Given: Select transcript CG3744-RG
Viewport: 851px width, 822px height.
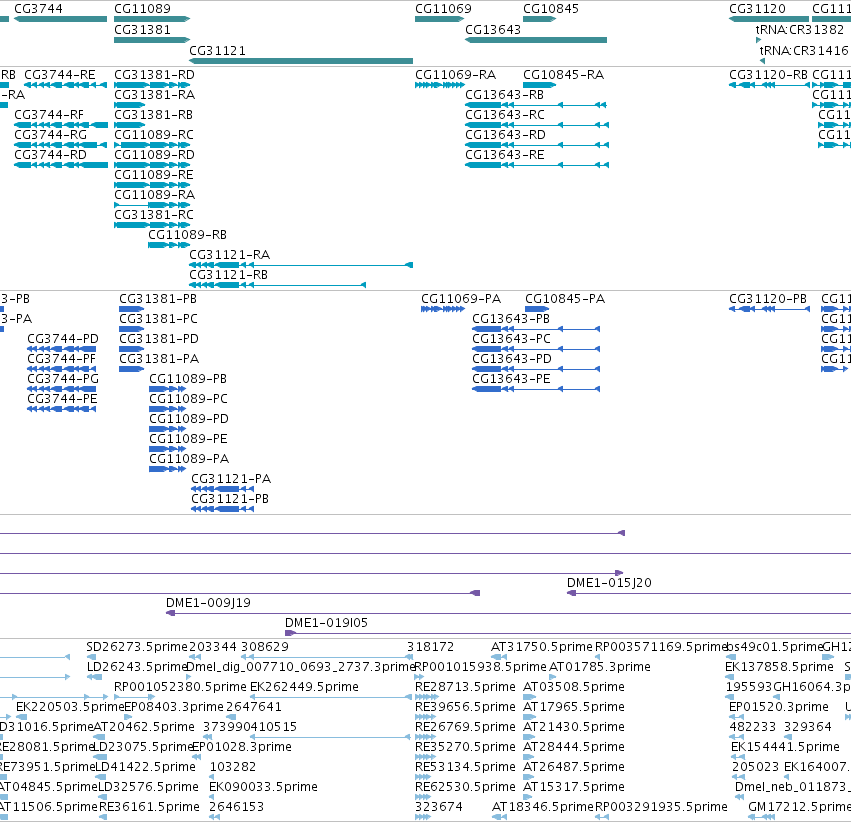Looking at the screenshot, I should [x=61, y=145].
